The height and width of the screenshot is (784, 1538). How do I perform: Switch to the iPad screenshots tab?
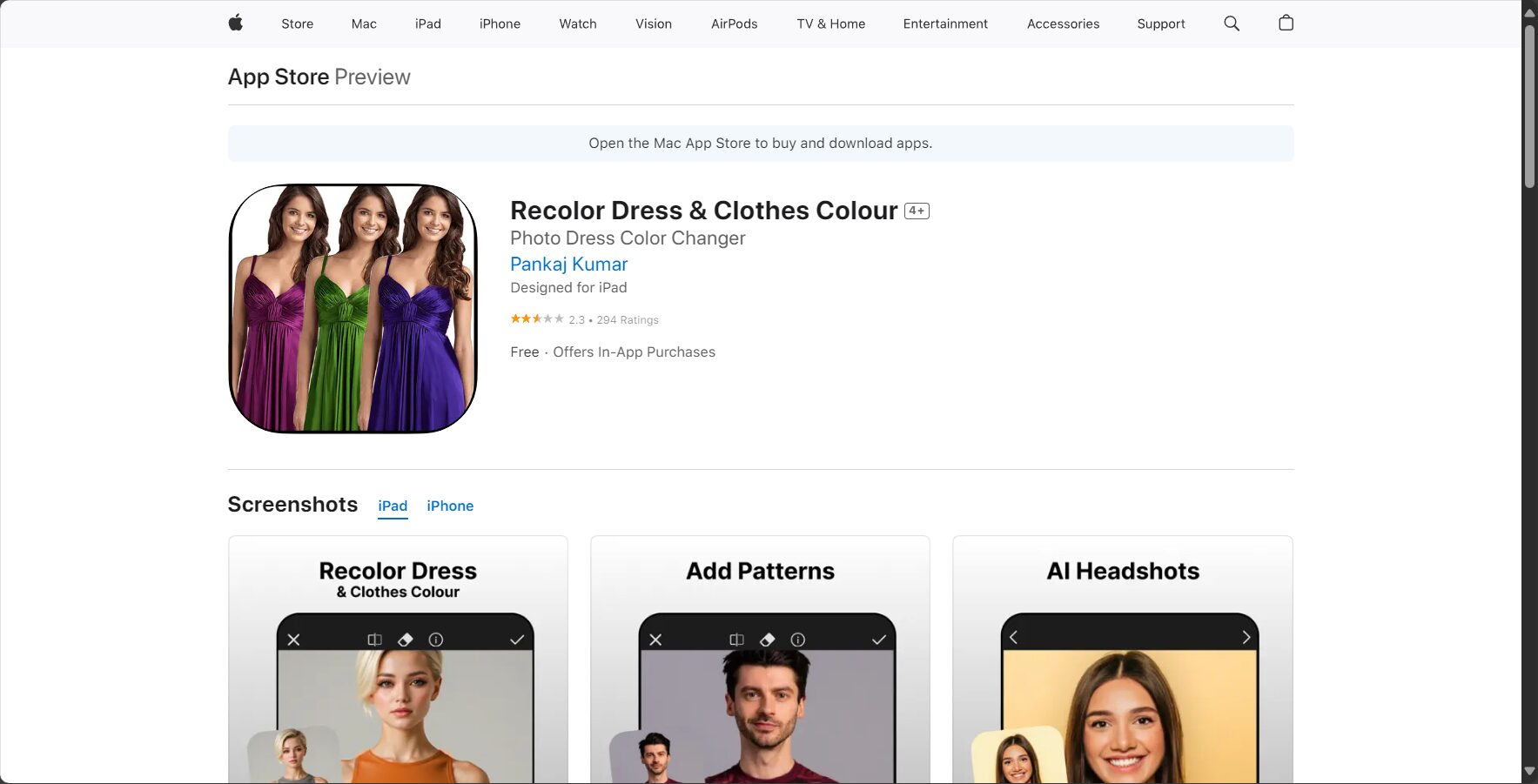(393, 506)
